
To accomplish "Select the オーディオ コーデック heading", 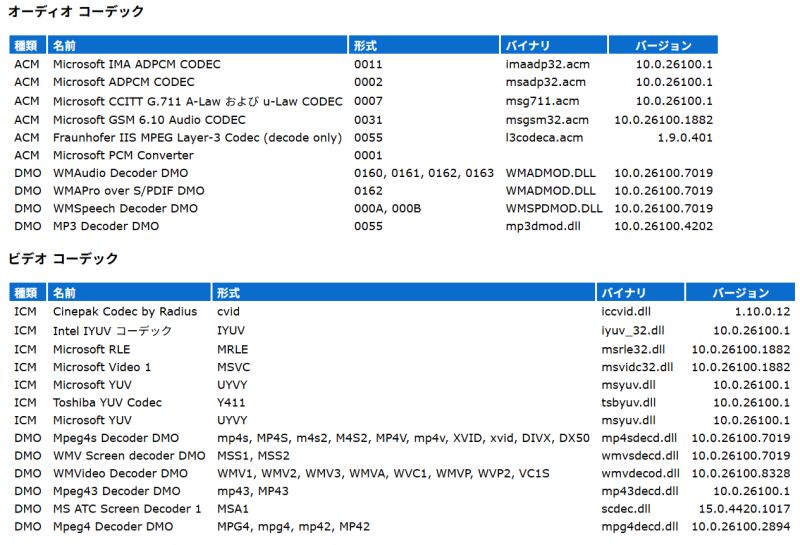I will point(76,11).
